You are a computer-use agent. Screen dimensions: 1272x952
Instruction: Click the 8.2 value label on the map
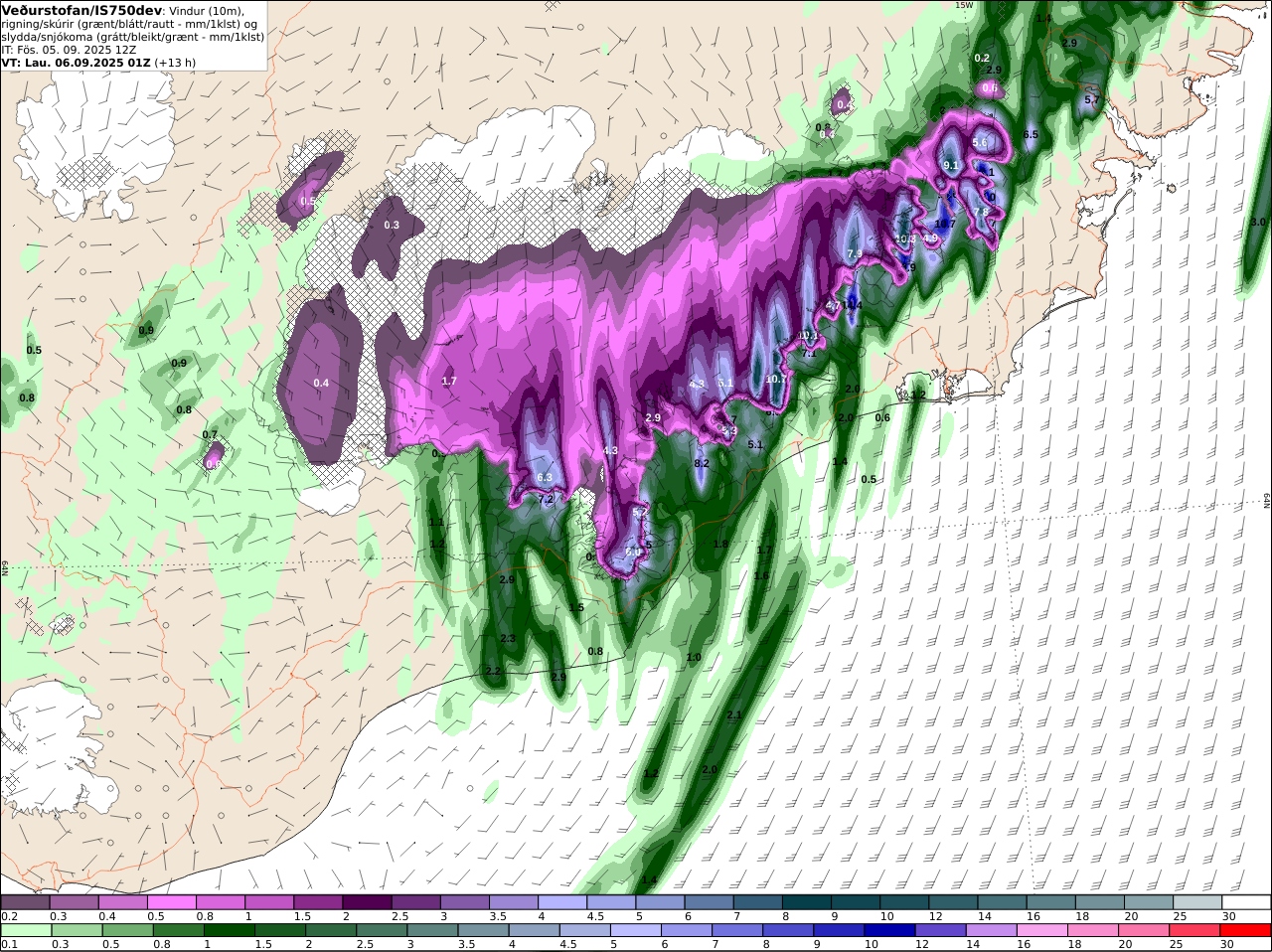(x=702, y=463)
